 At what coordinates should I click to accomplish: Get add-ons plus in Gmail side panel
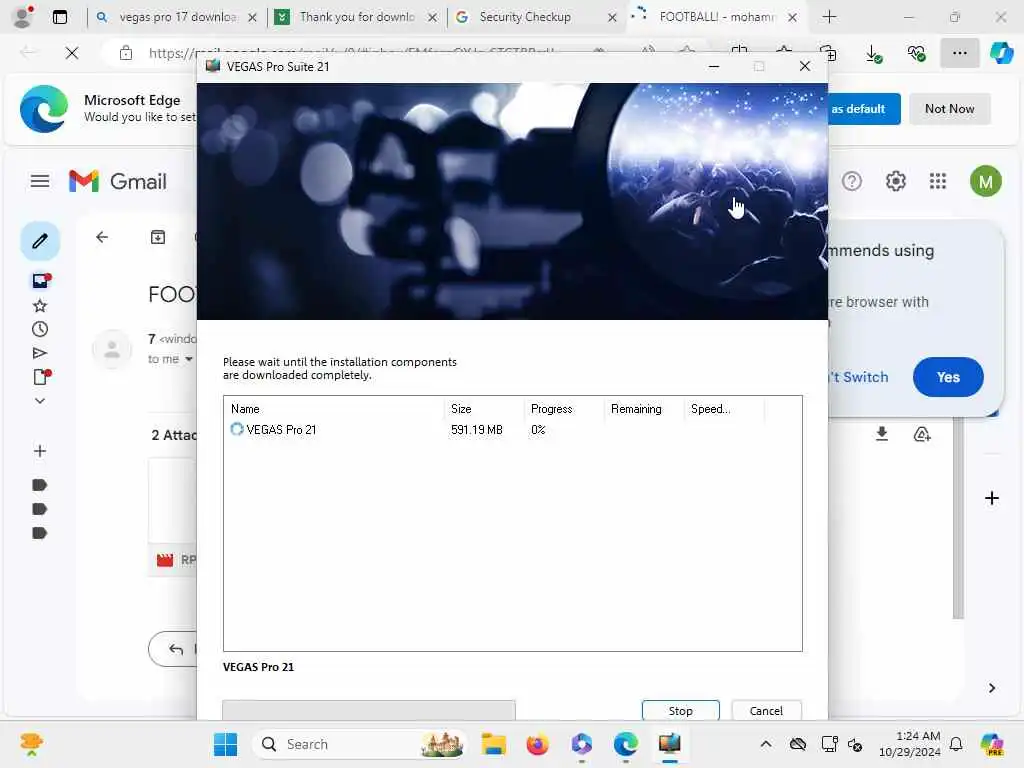pyautogui.click(x=991, y=498)
